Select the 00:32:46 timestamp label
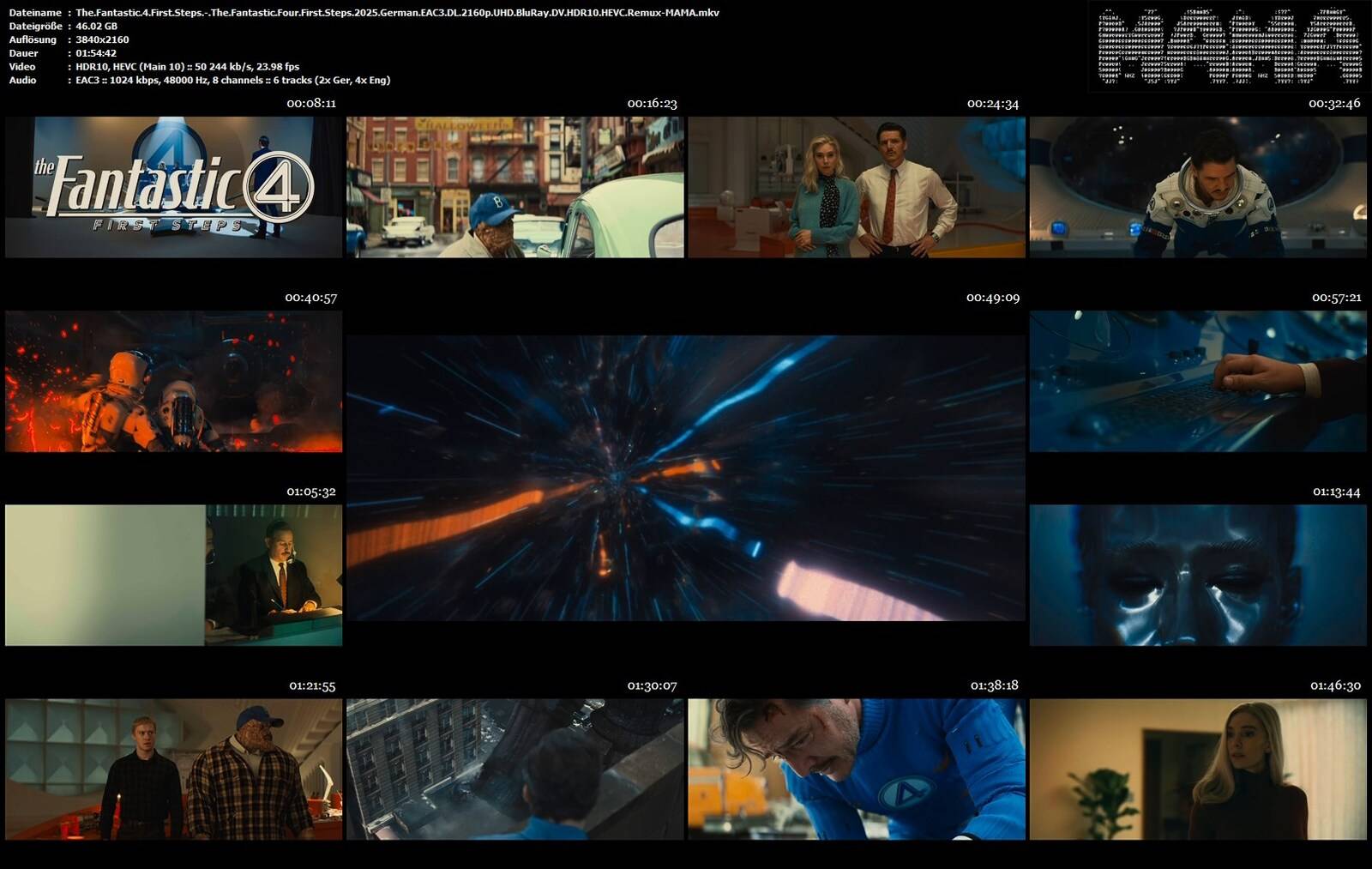 pyautogui.click(x=1334, y=104)
